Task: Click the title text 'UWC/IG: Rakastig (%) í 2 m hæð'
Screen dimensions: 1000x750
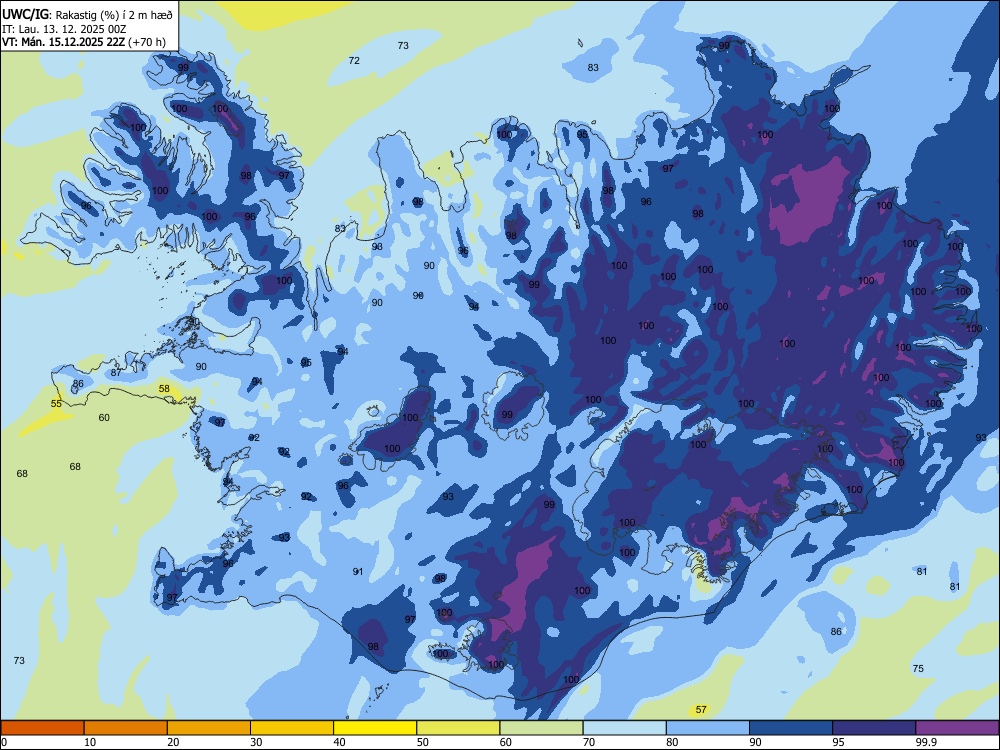Action: coord(87,15)
